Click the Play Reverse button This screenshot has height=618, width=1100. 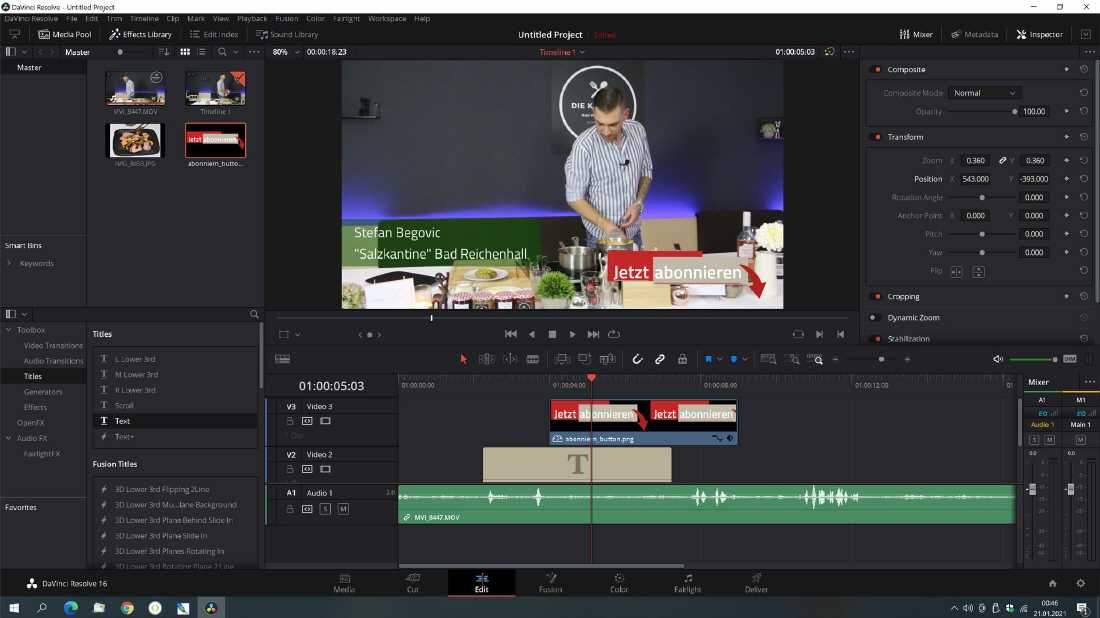coord(532,335)
